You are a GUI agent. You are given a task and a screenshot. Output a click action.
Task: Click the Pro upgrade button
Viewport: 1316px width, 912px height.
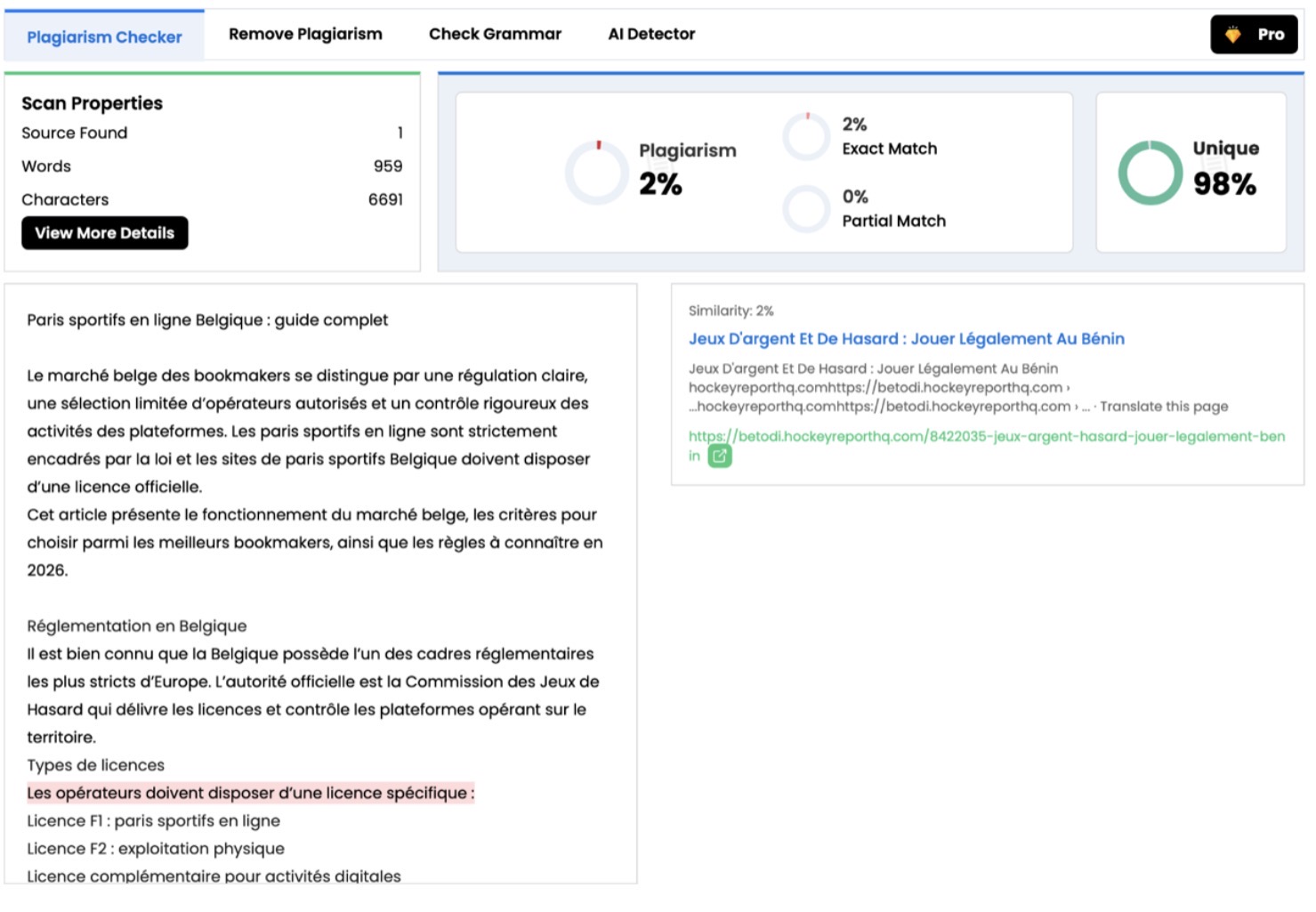coord(1254,35)
